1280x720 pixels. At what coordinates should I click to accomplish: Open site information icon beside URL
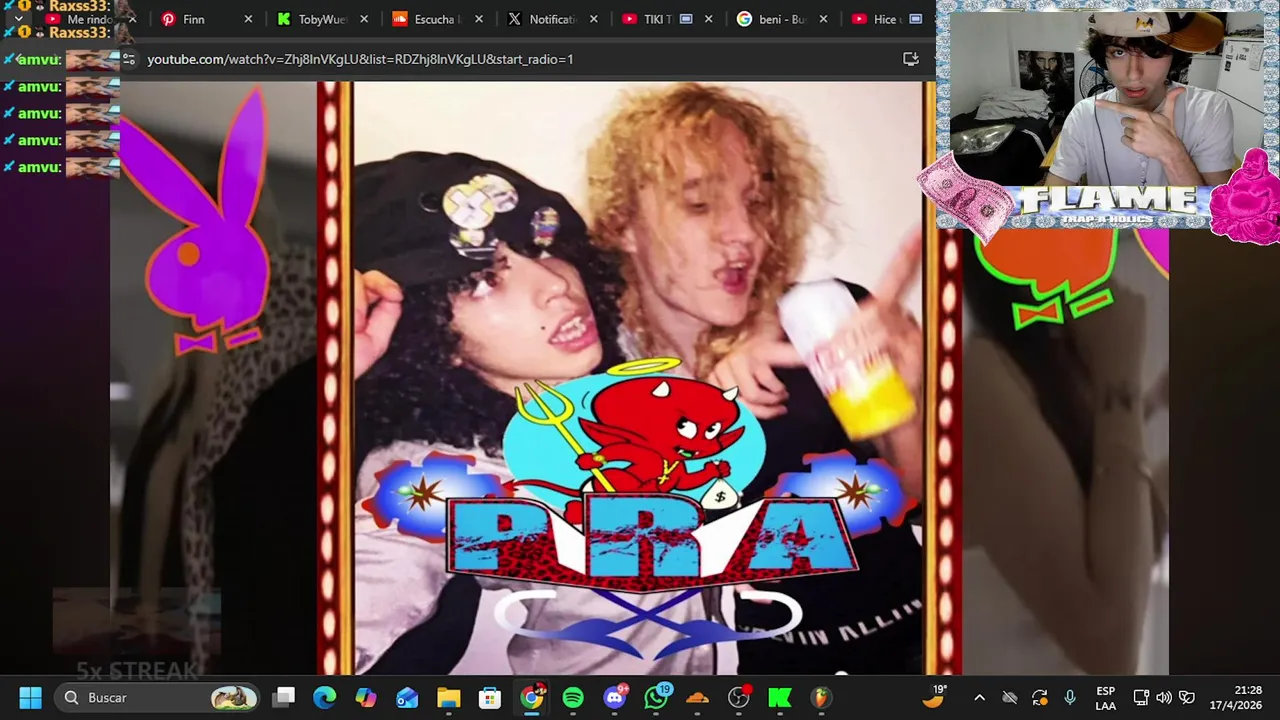[x=129, y=59]
